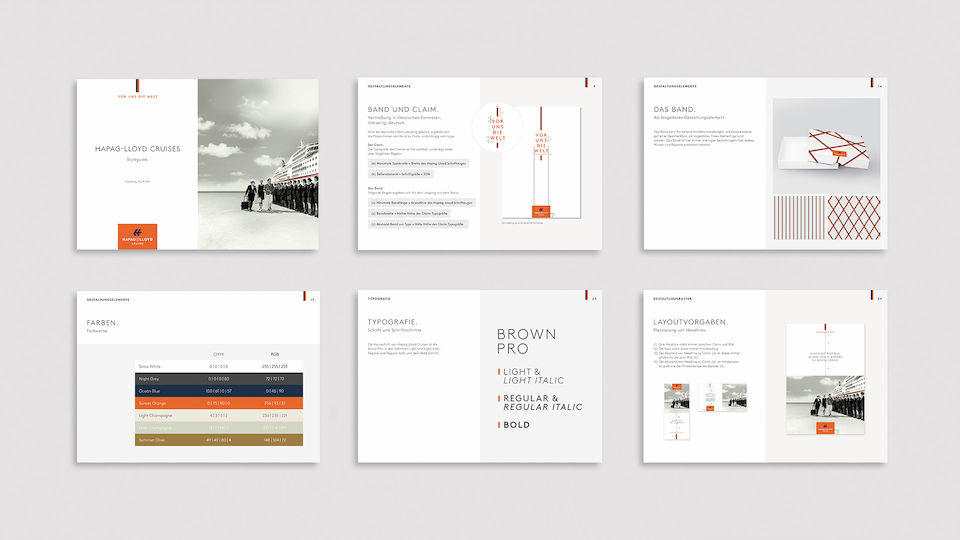Click the rule box mentioning Schriftgröße 33%

(x=400, y=174)
